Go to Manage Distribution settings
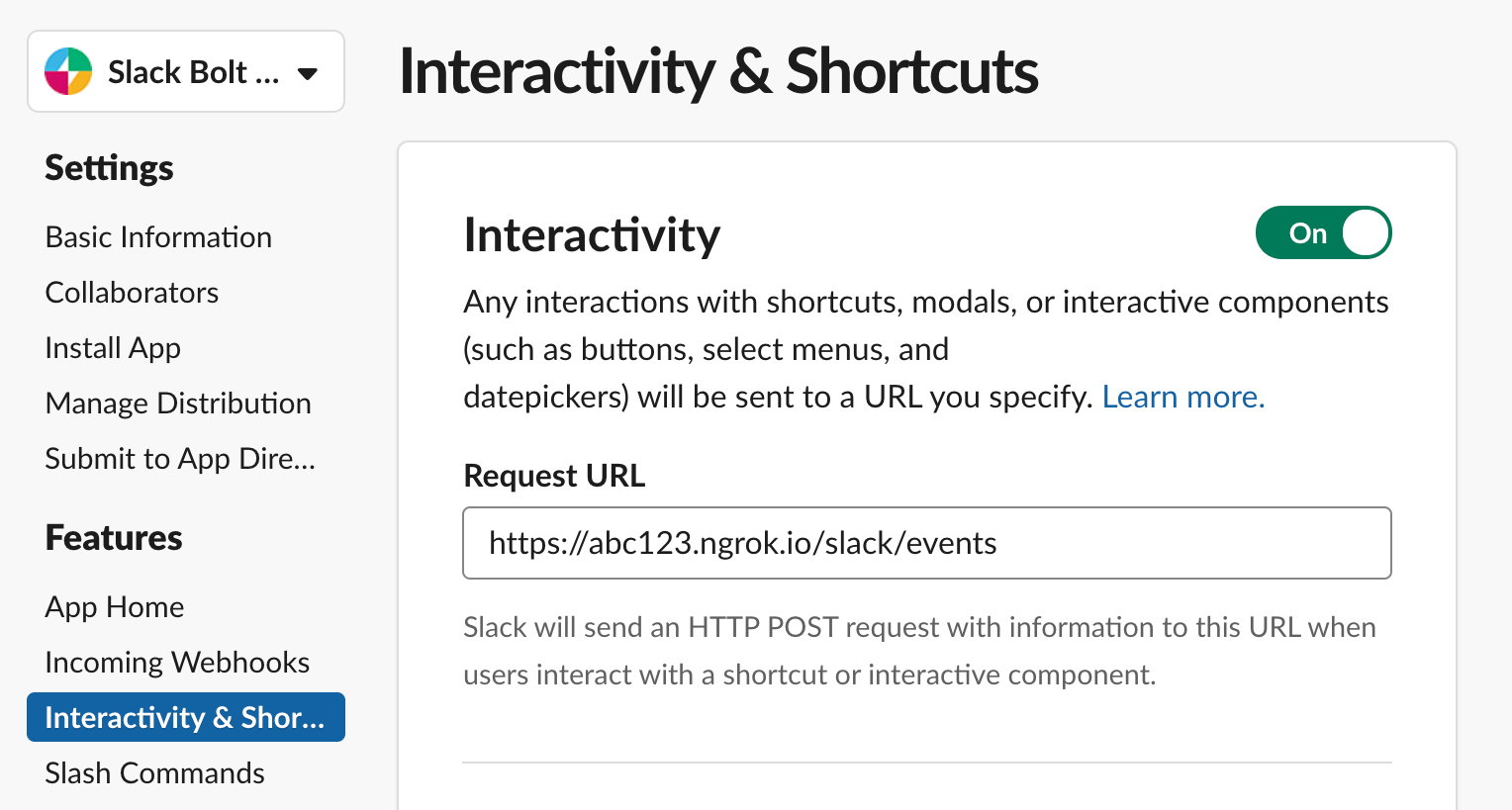Image resolution: width=1512 pixels, height=810 pixels. (x=178, y=403)
